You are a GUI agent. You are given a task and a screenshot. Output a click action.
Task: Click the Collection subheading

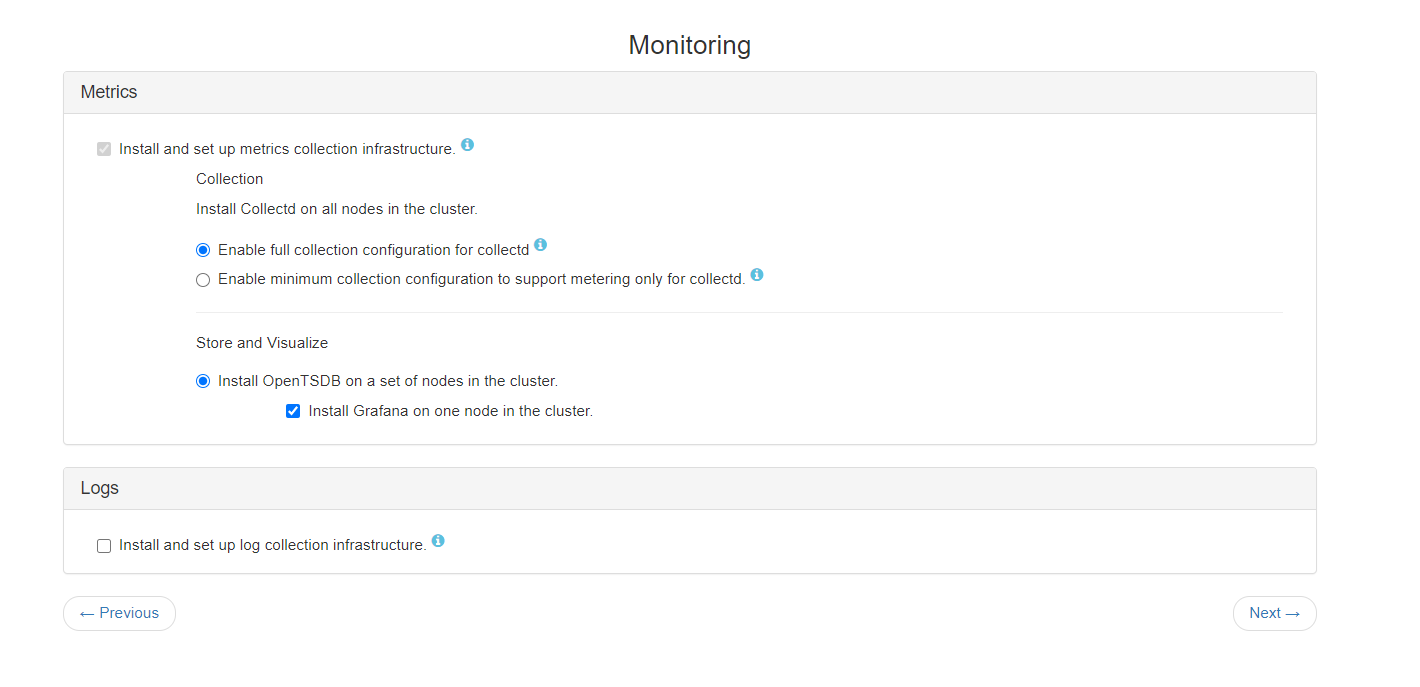point(229,179)
